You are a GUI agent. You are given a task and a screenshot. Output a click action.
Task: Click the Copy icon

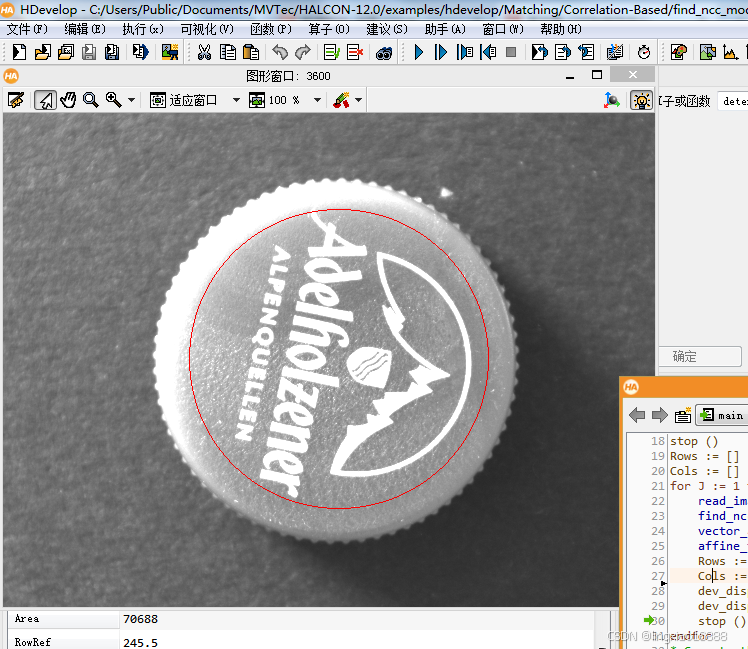(228, 52)
